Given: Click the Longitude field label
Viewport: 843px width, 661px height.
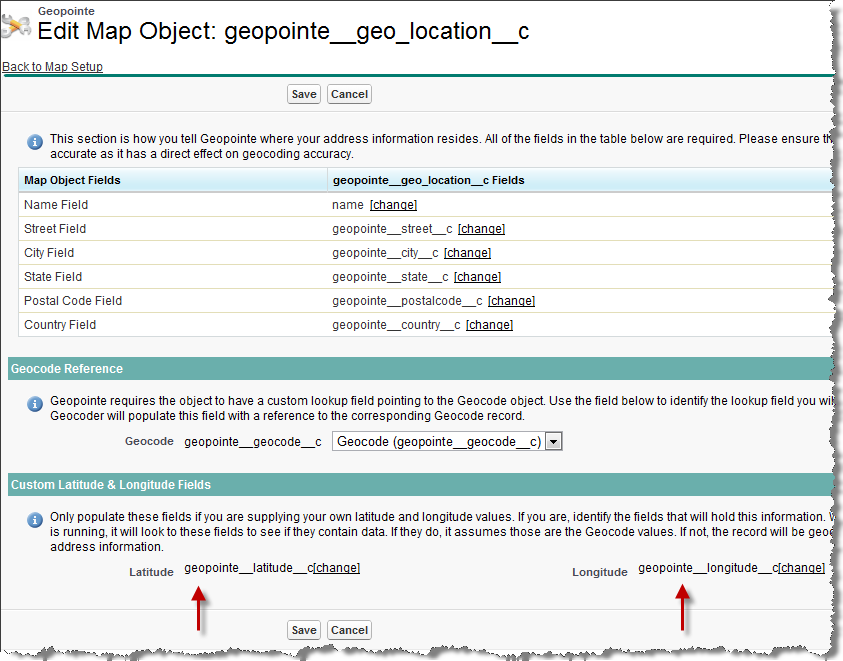Looking at the screenshot, I should click(x=599, y=572).
